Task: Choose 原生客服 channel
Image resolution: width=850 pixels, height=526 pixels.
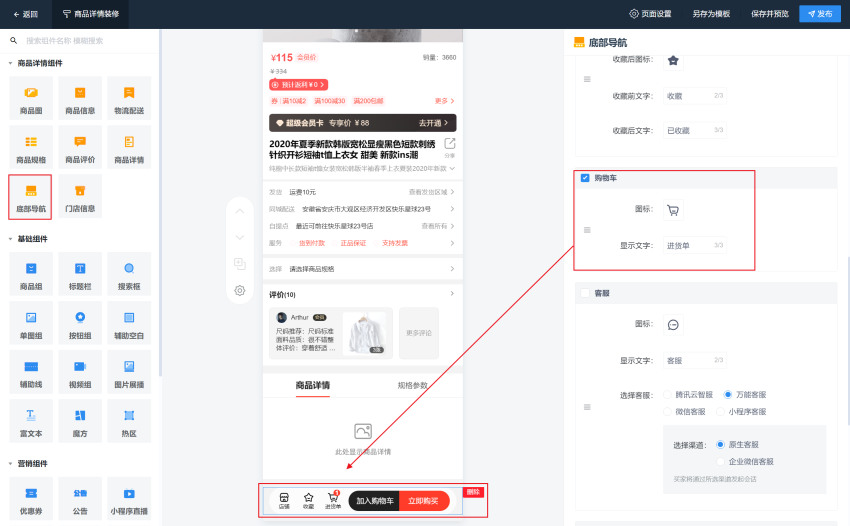Action: (720, 445)
